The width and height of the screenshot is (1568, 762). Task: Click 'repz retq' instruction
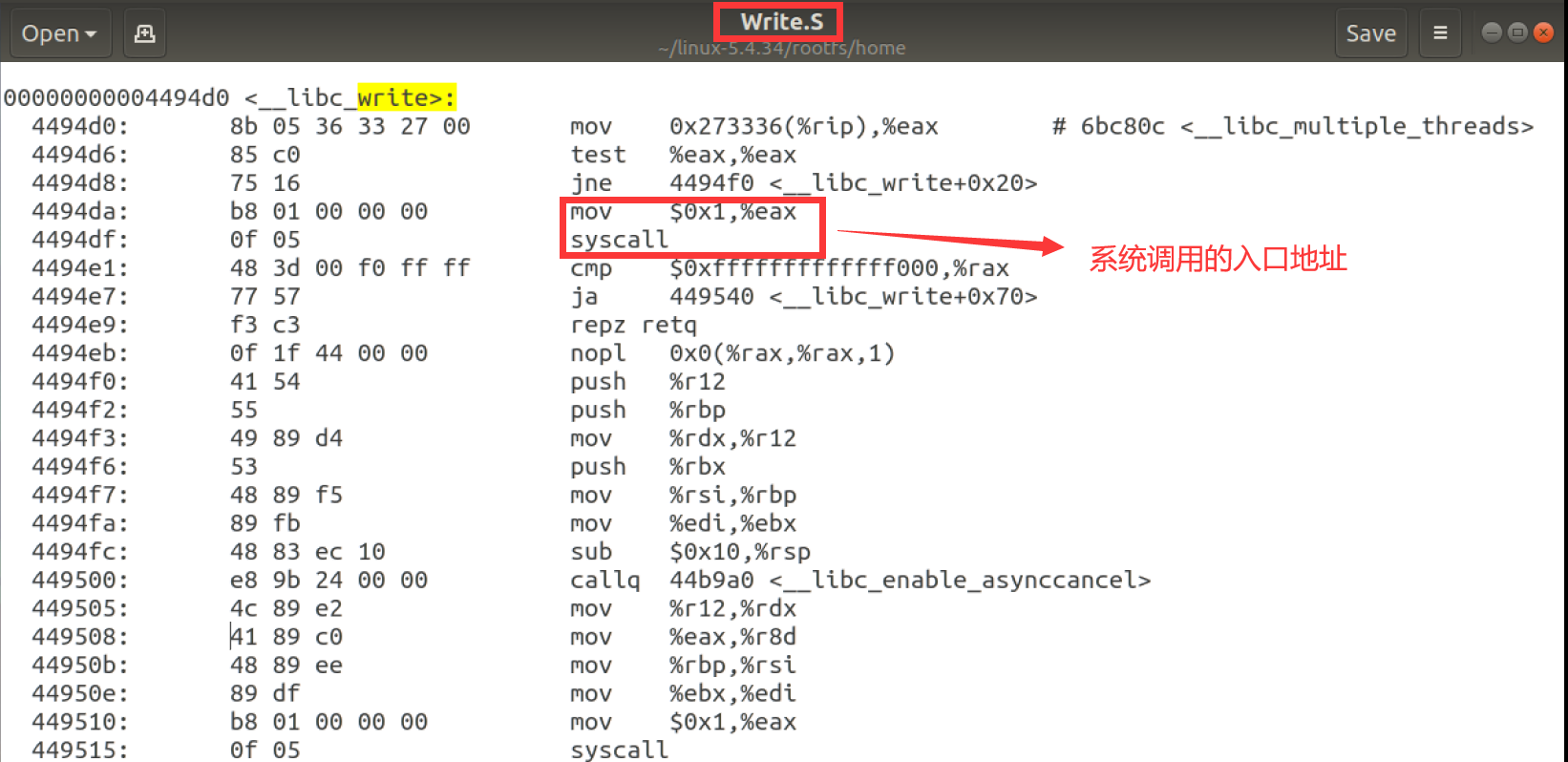pyautogui.click(x=634, y=325)
